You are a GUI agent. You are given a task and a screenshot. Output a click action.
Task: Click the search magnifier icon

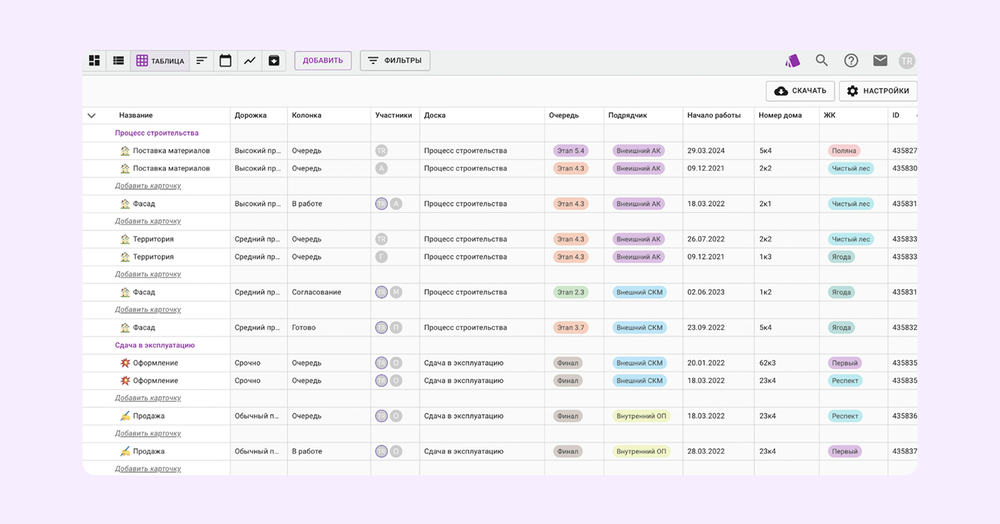click(822, 61)
